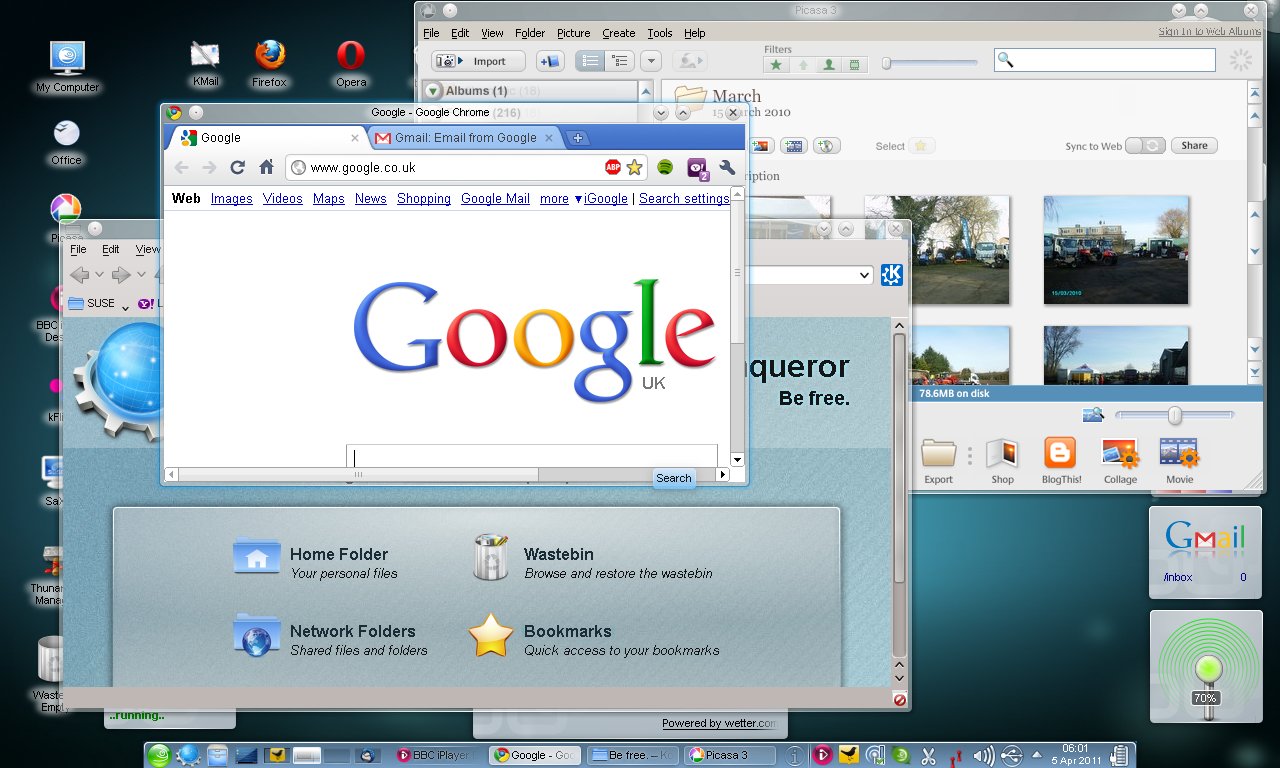Open the BlogThis! tool in Picasa
The height and width of the screenshot is (768, 1280).
tap(1060, 461)
